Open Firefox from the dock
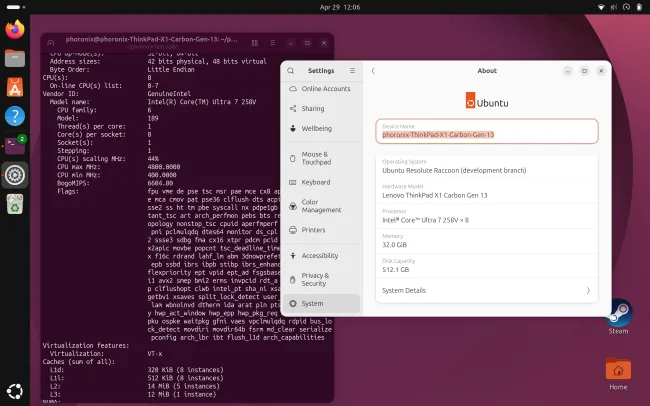 (x=15, y=29)
